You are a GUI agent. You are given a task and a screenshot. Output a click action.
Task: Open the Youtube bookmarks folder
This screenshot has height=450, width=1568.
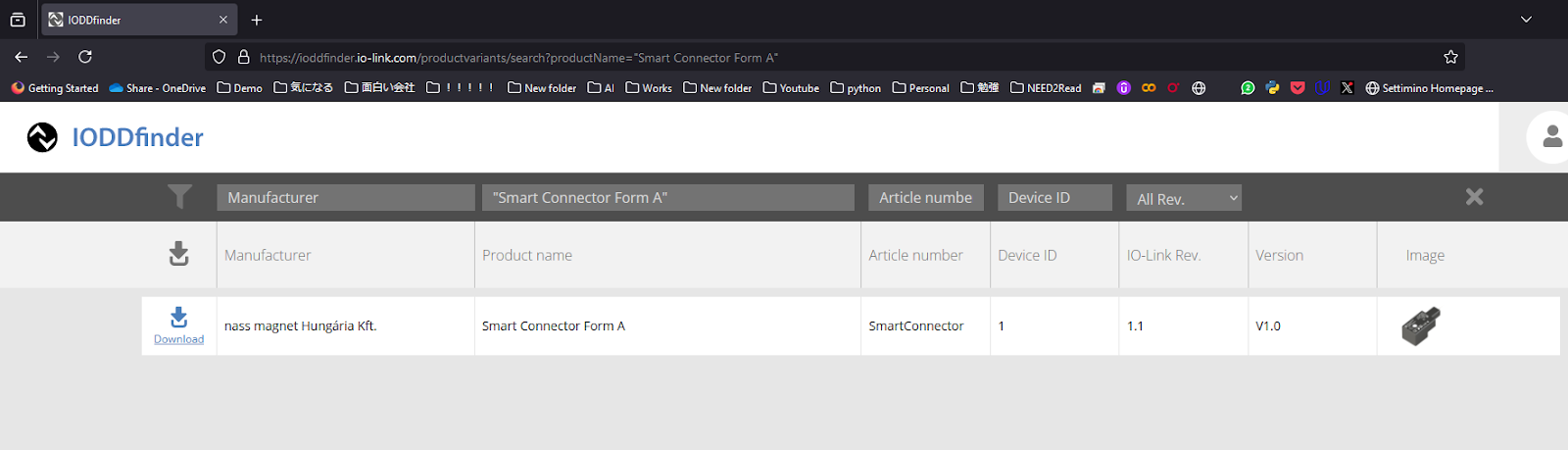tap(791, 88)
